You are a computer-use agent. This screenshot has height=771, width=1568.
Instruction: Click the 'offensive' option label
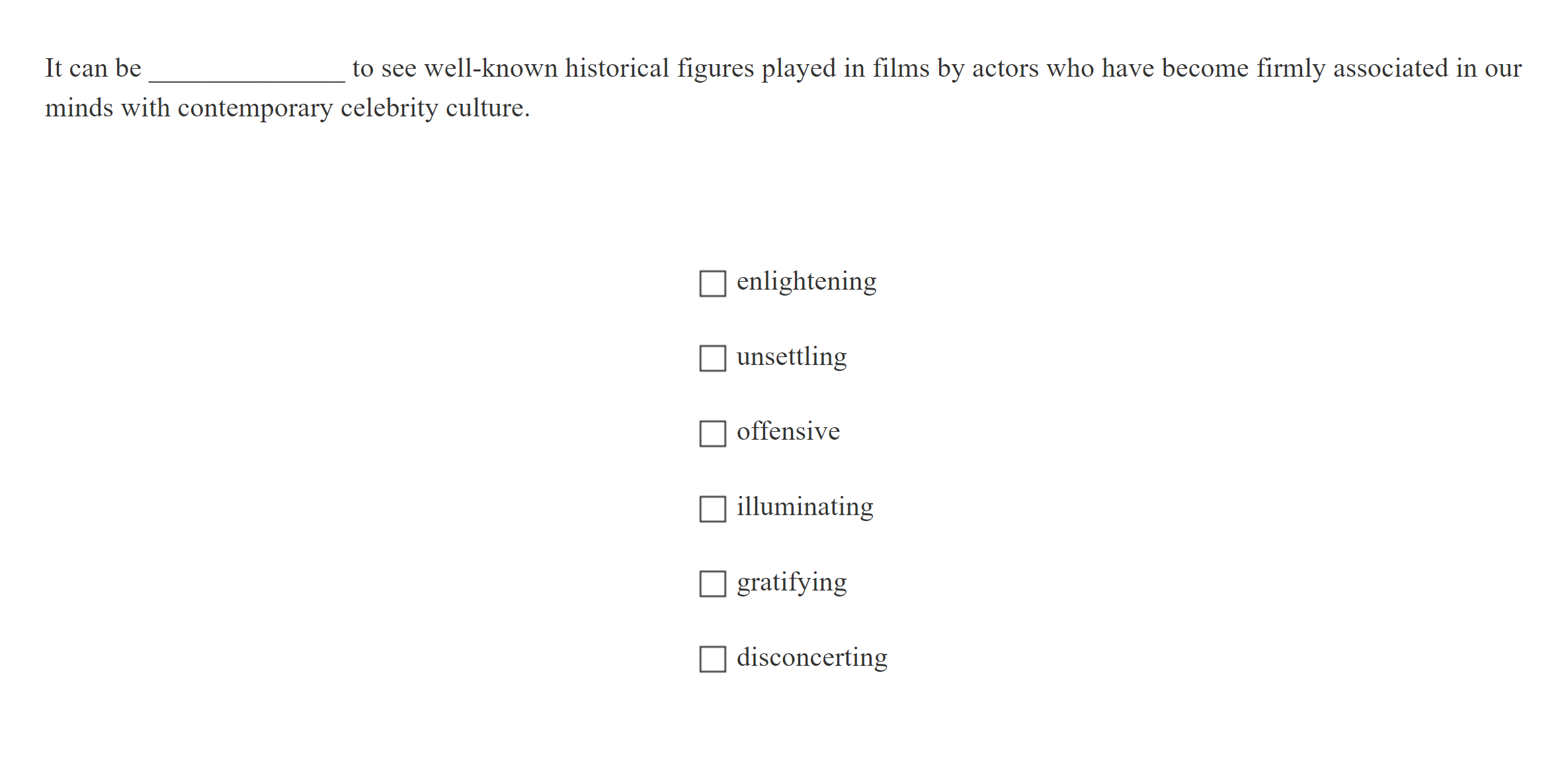click(x=788, y=432)
